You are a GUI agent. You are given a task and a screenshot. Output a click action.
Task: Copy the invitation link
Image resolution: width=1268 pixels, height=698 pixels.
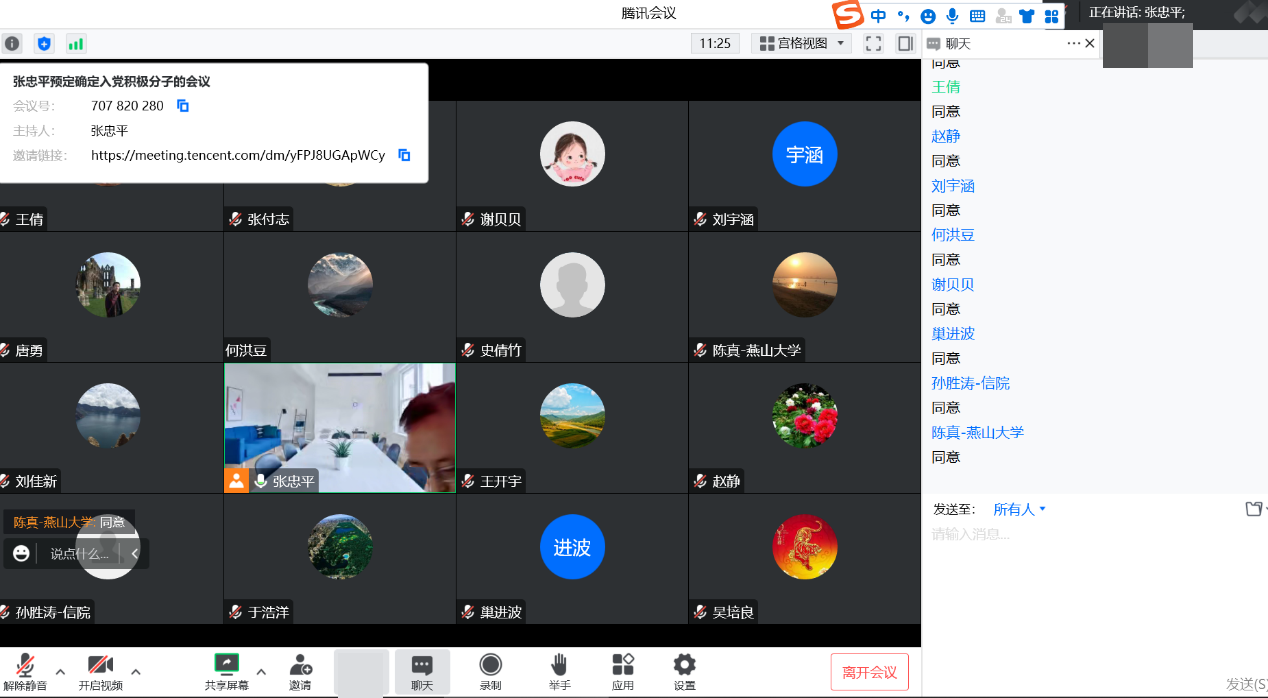point(404,155)
